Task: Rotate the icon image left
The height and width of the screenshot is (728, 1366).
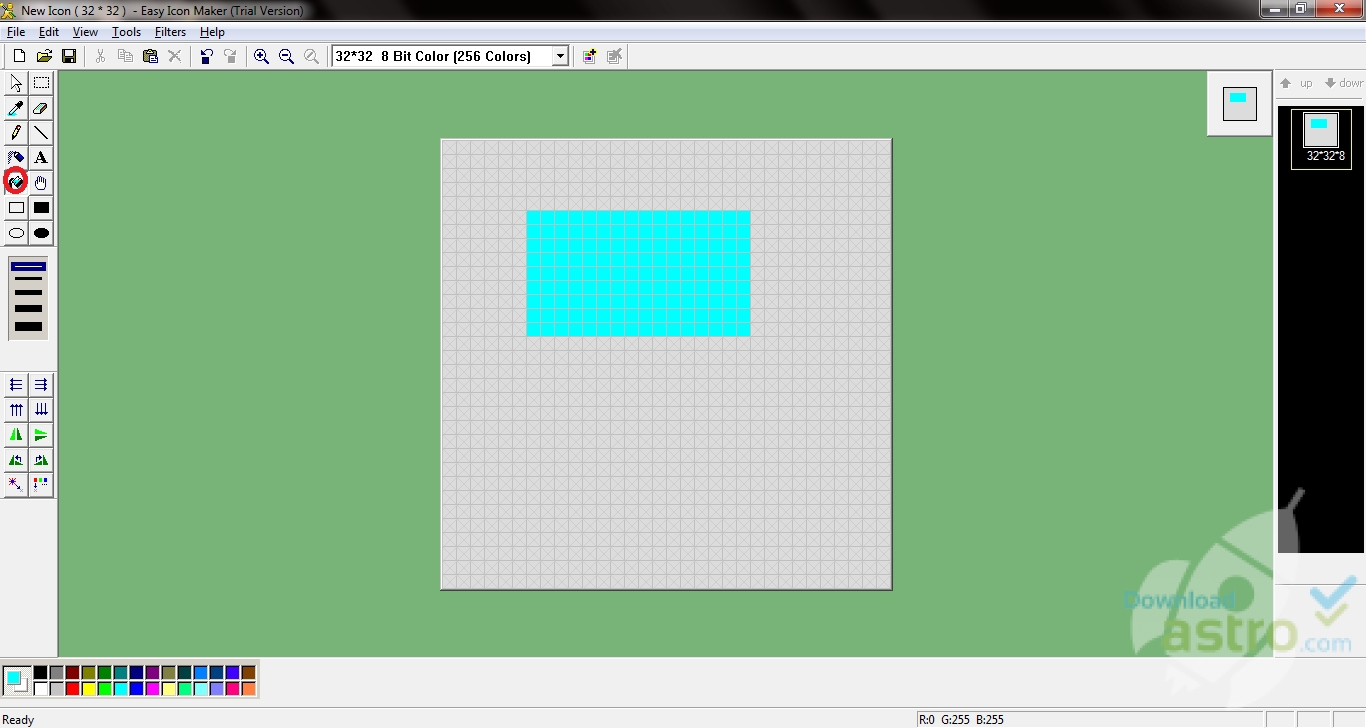Action: tap(15, 459)
